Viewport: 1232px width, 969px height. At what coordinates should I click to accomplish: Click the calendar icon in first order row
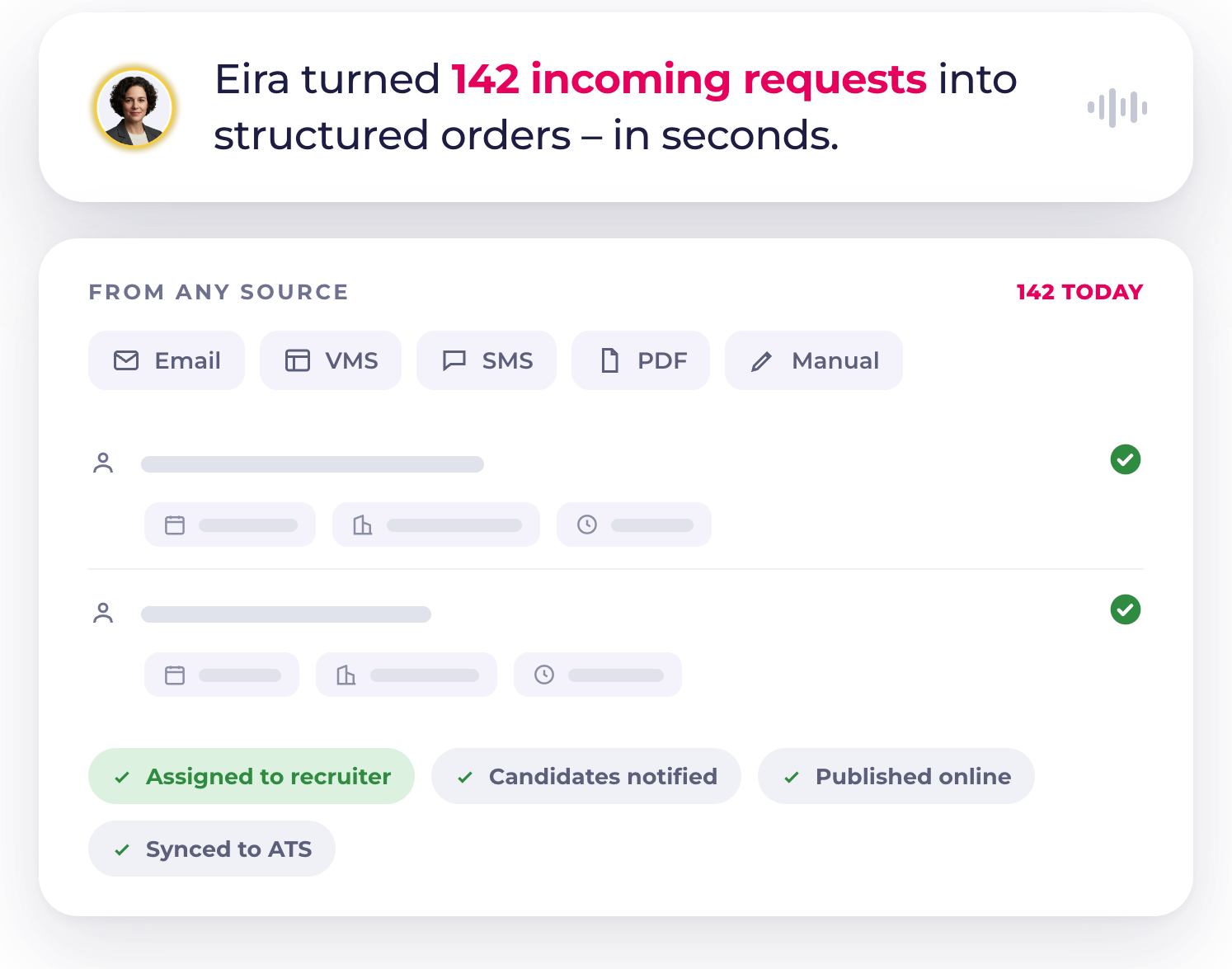(175, 524)
